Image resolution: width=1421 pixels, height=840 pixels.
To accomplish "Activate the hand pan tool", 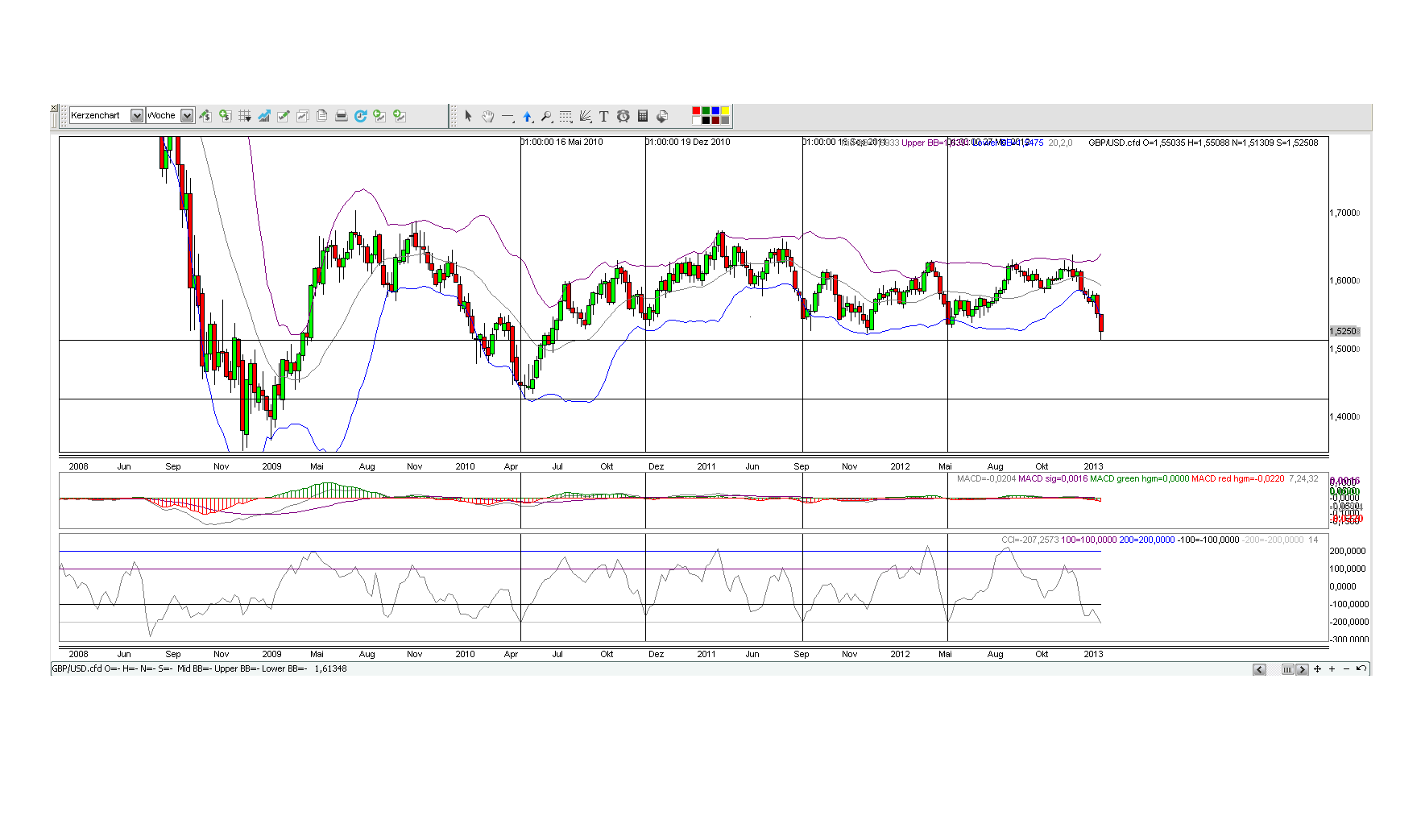I will point(488,117).
